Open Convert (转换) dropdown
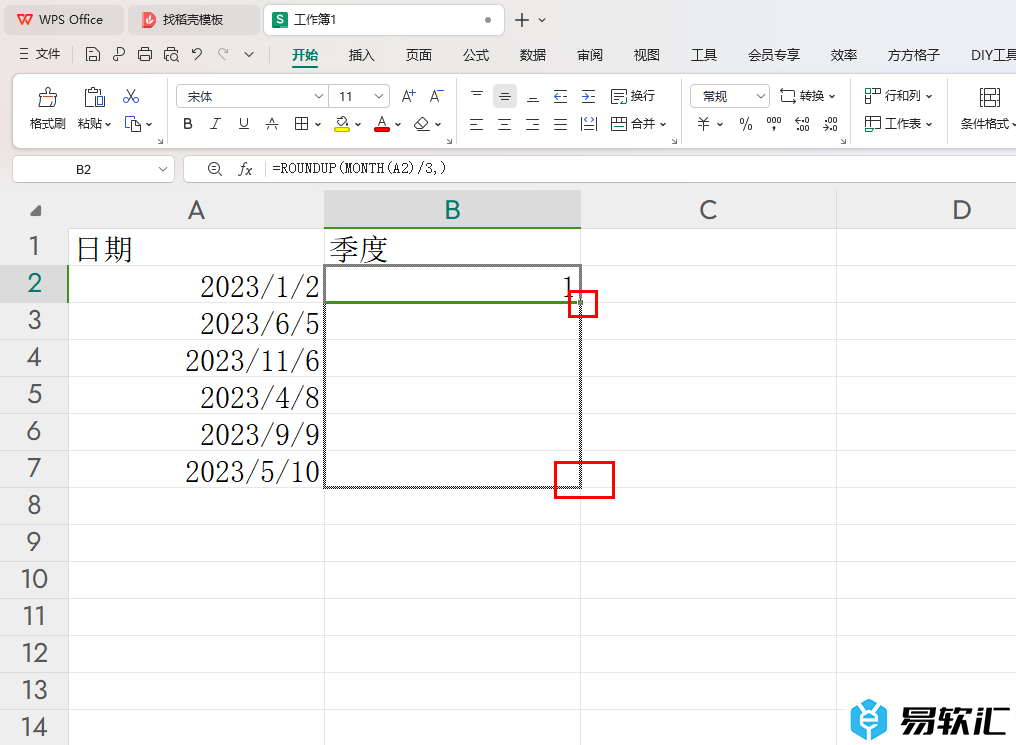 point(807,97)
